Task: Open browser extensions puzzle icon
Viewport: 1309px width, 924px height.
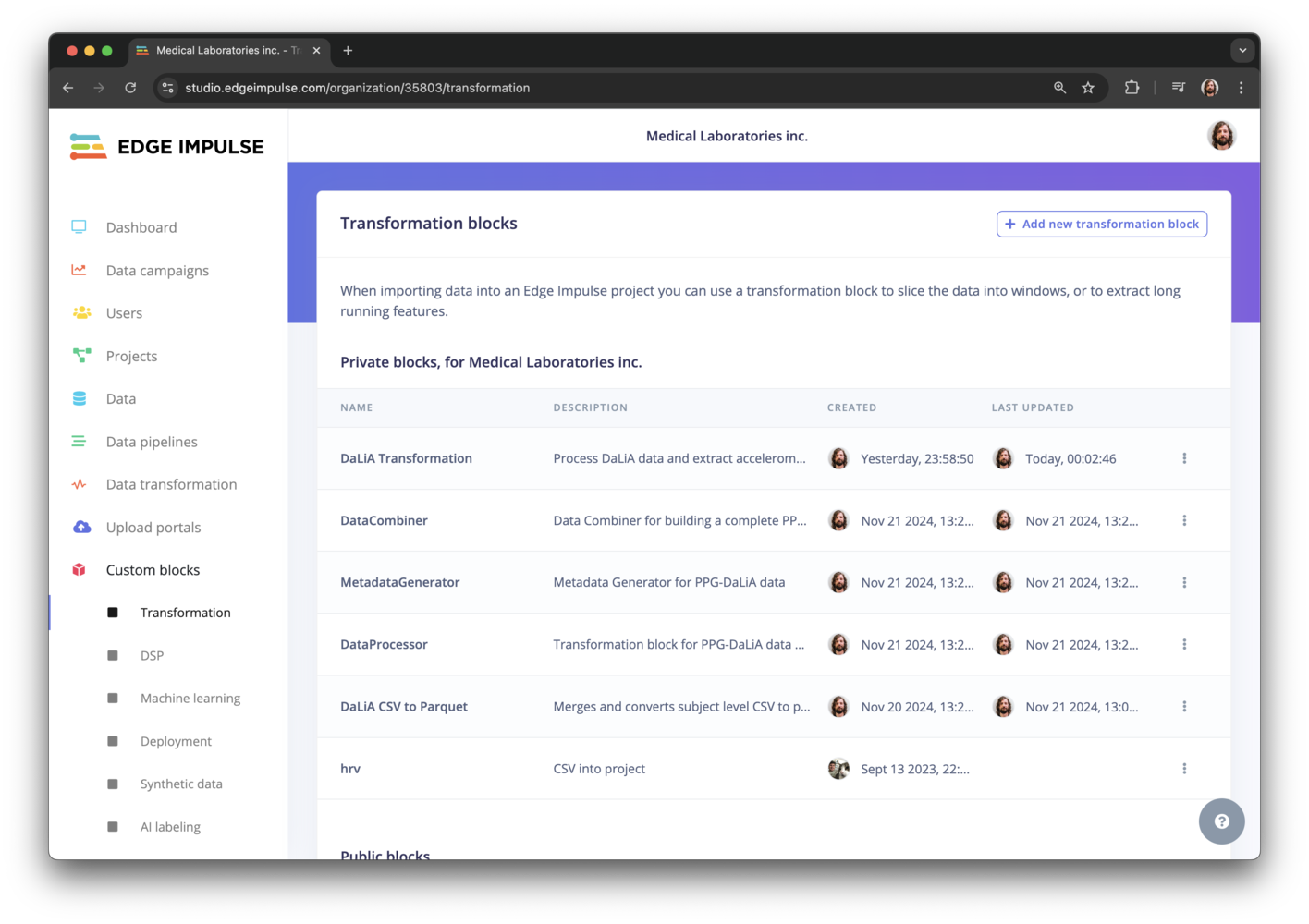Action: tap(1132, 88)
